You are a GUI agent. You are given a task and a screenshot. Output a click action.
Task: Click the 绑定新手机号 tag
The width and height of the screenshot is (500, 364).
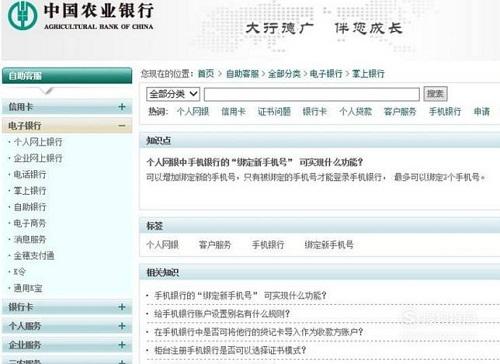coord(329,245)
